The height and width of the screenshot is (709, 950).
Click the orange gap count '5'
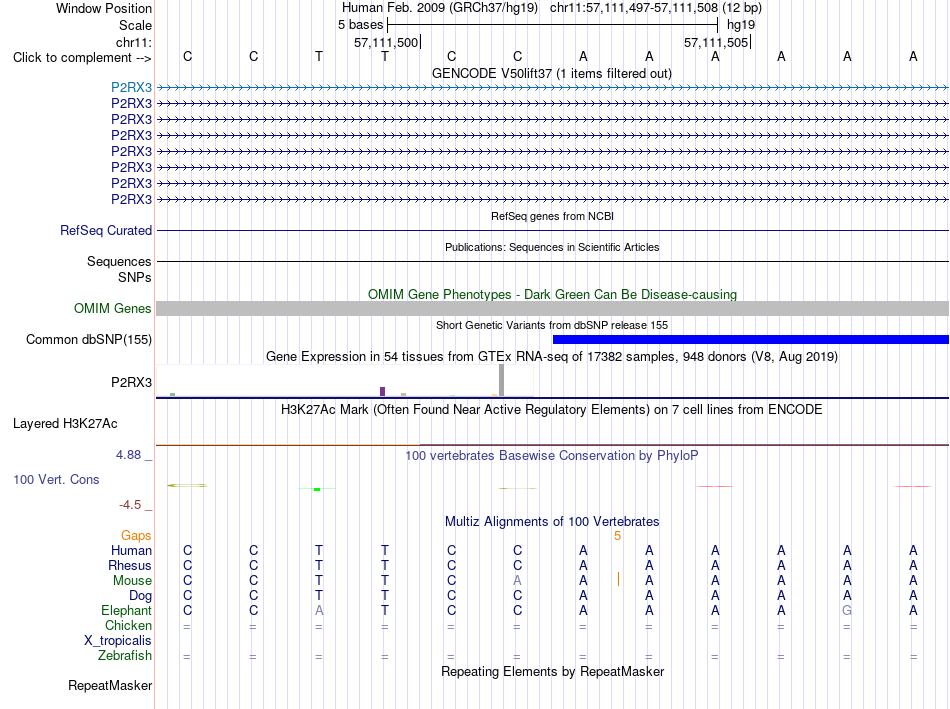[617, 536]
